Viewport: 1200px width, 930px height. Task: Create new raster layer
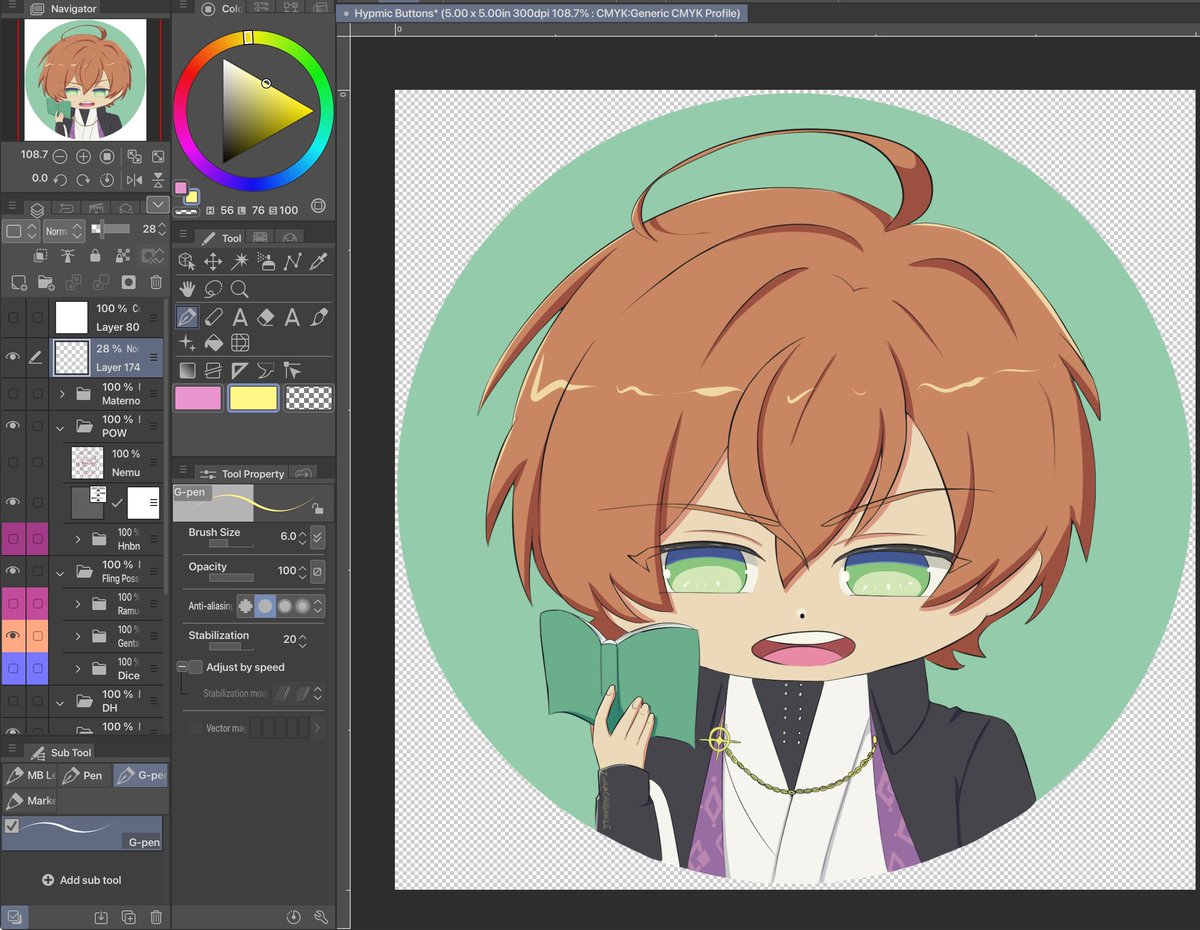19,282
